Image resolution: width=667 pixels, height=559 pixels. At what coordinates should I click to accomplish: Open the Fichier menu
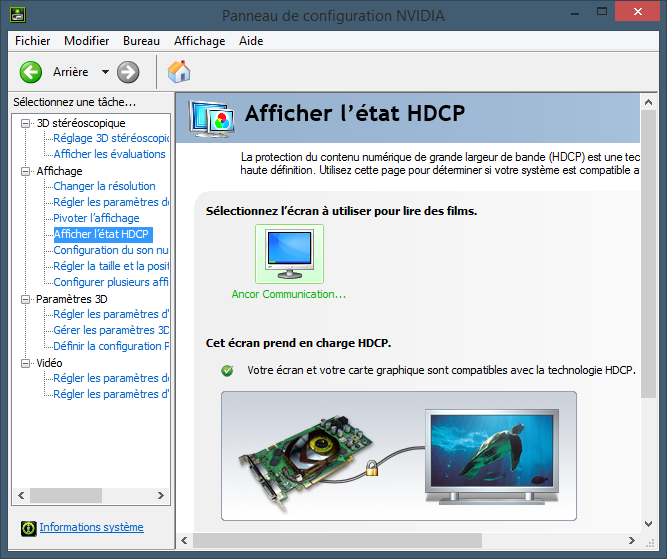(x=32, y=41)
